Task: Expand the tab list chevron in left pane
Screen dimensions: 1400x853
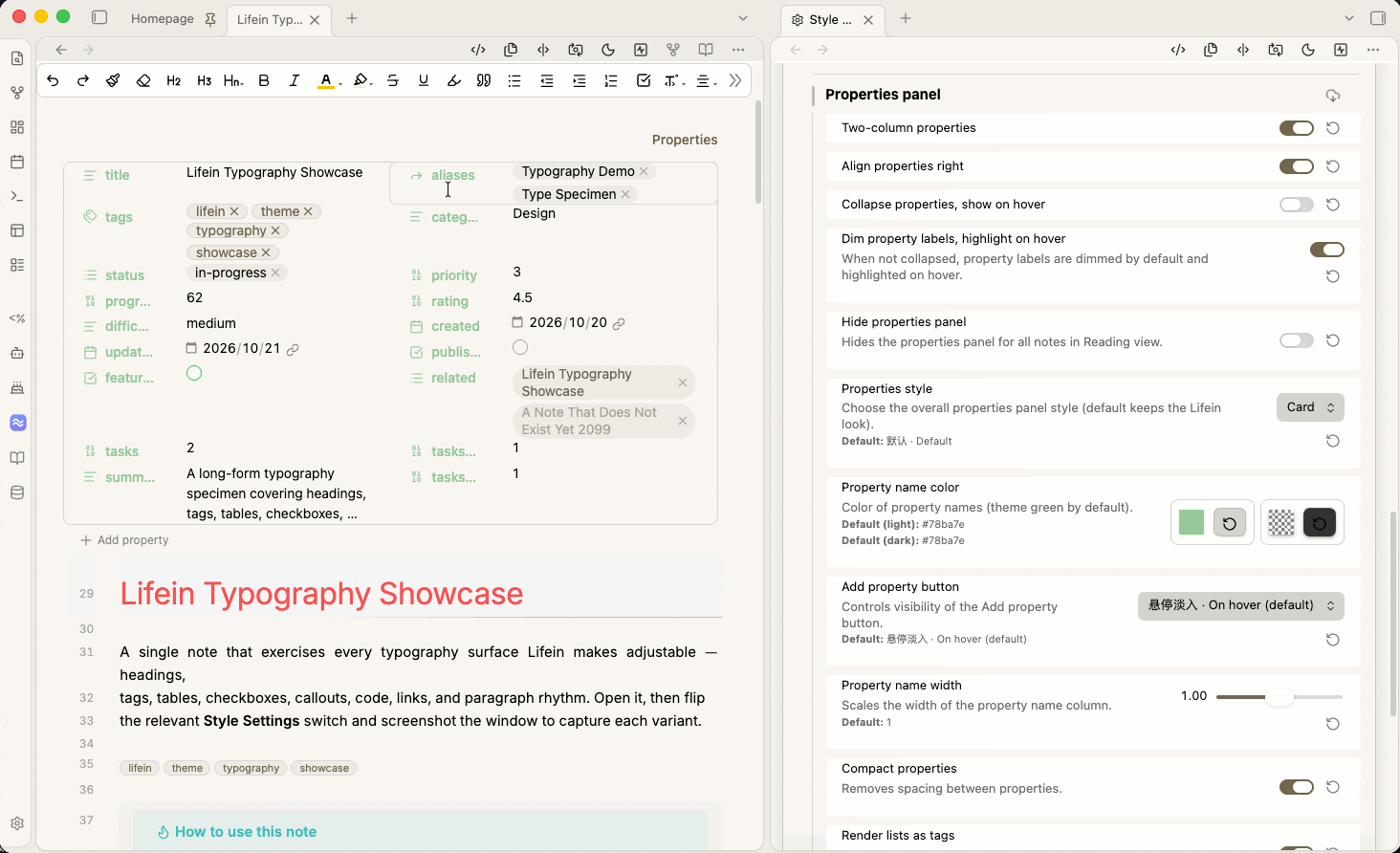Action: [x=743, y=18]
